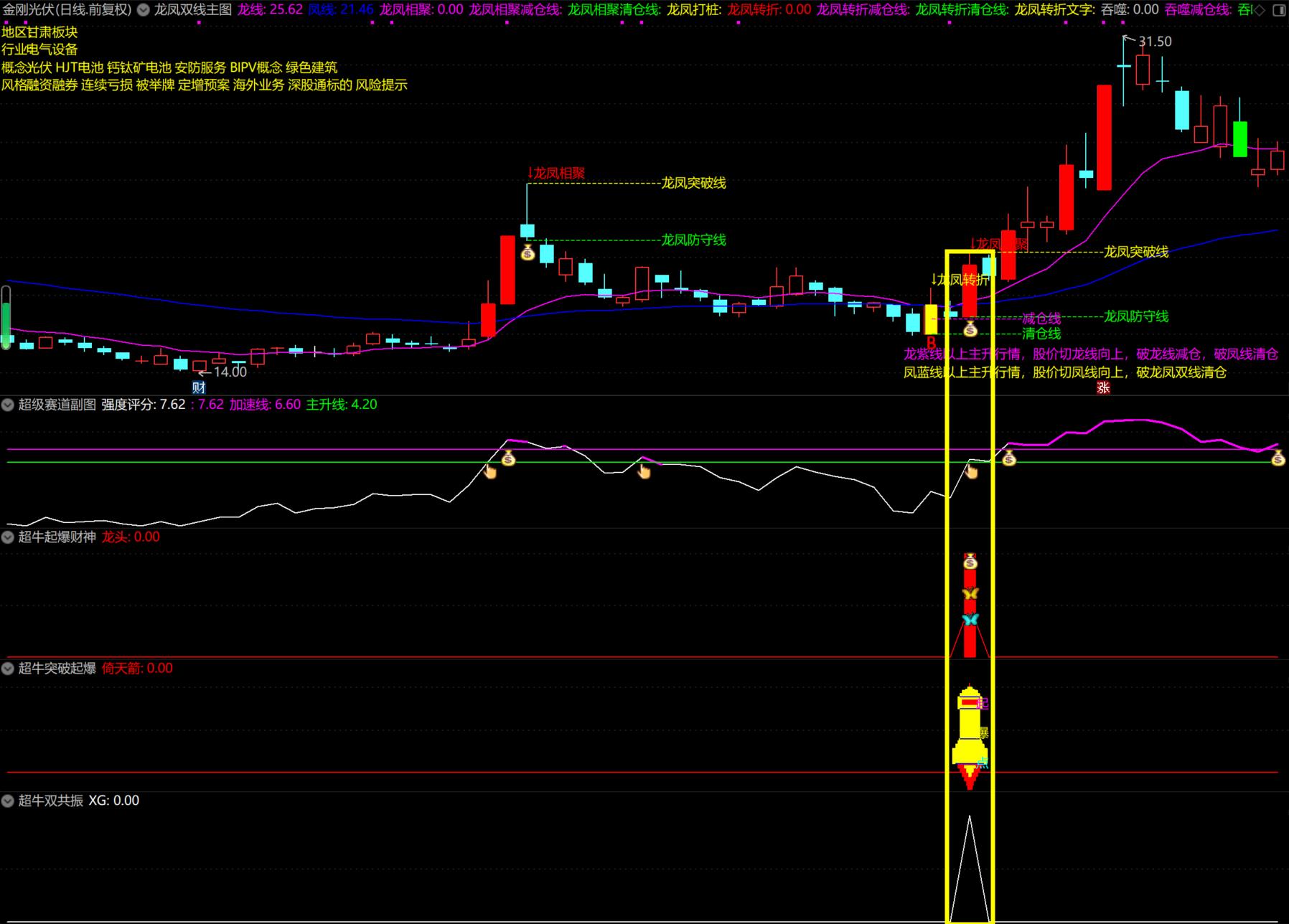This screenshot has width=1289, height=924.
Task: Click the 31.50 high price label
Action: [1155, 42]
